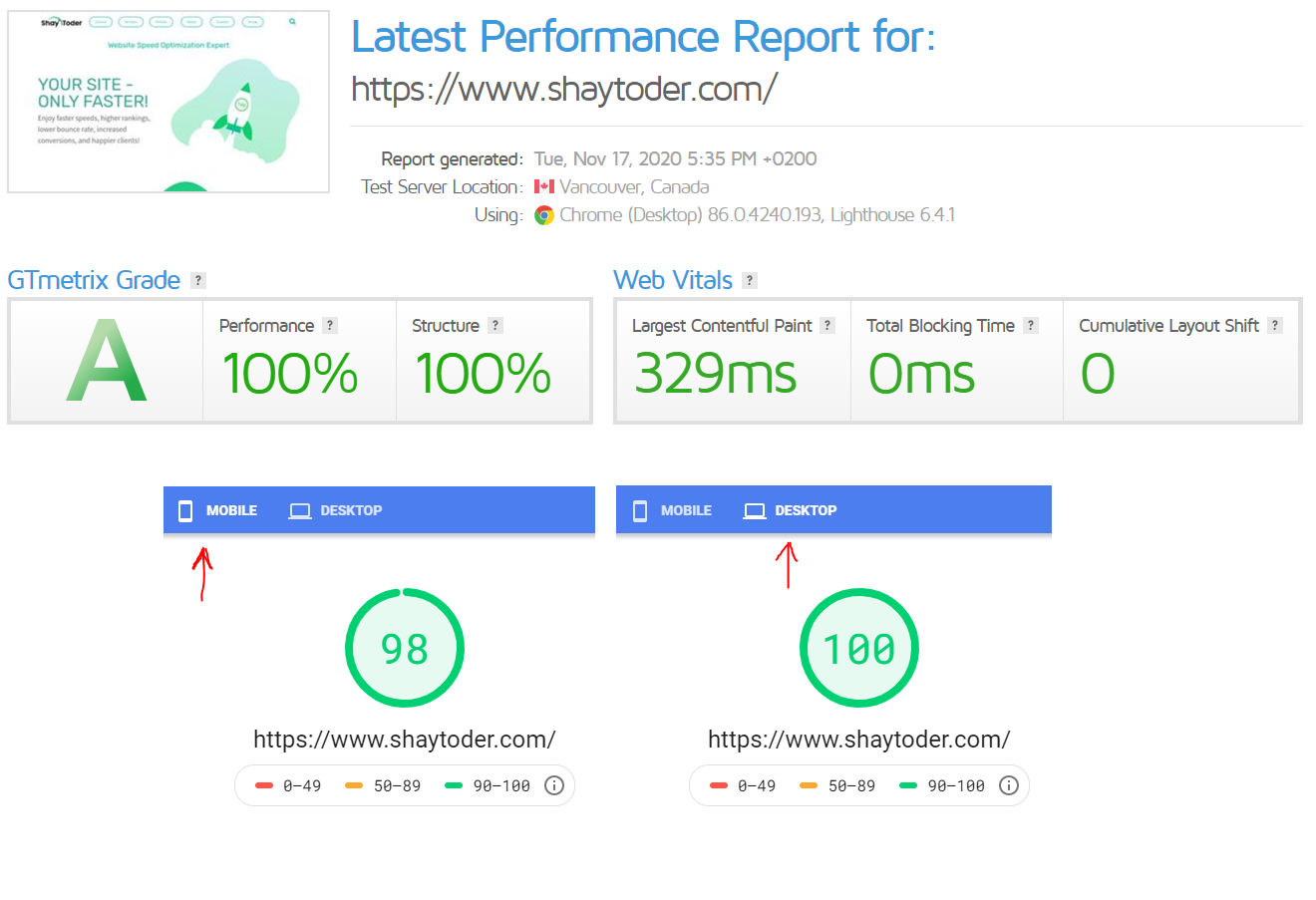Screen dimensions: 1316x900
Task: Click the 100% value under Performance
Action: click(290, 374)
